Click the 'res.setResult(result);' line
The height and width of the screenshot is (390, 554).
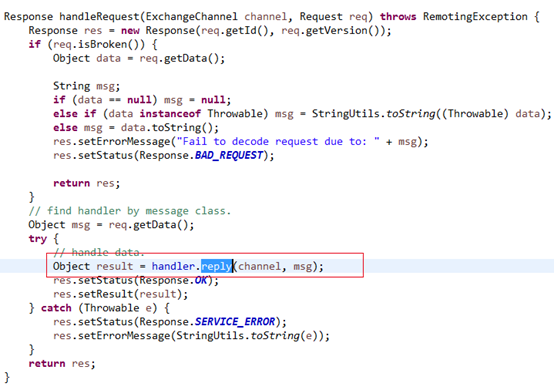coord(120,294)
